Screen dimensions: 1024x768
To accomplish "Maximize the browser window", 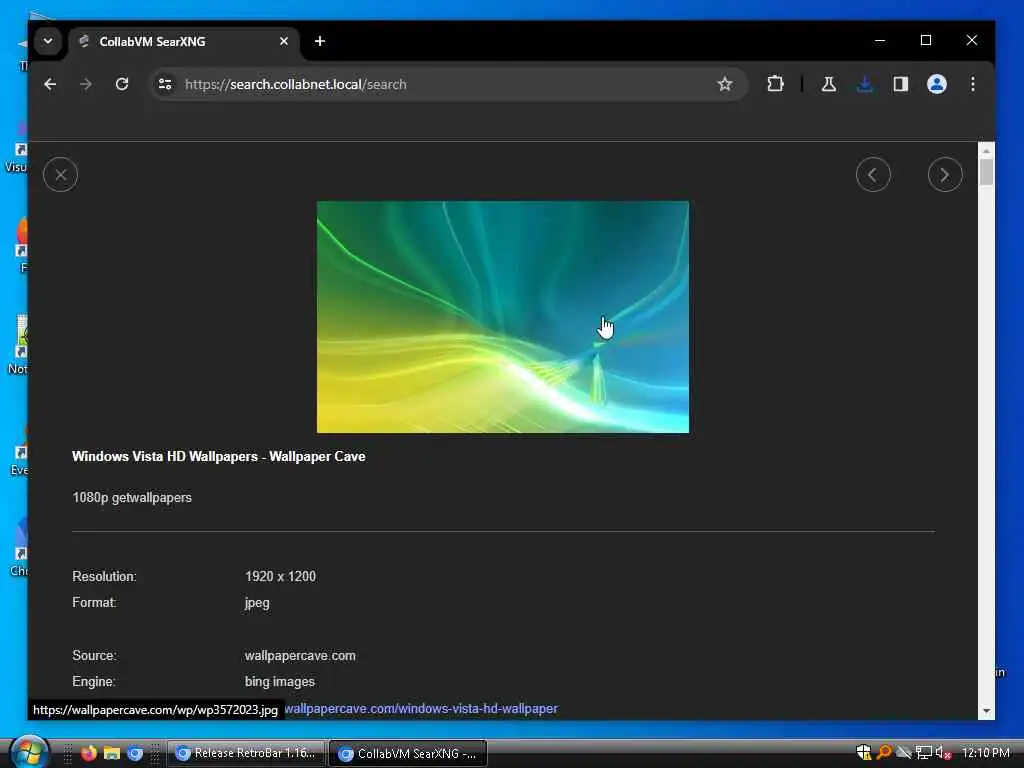I will click(x=925, y=40).
